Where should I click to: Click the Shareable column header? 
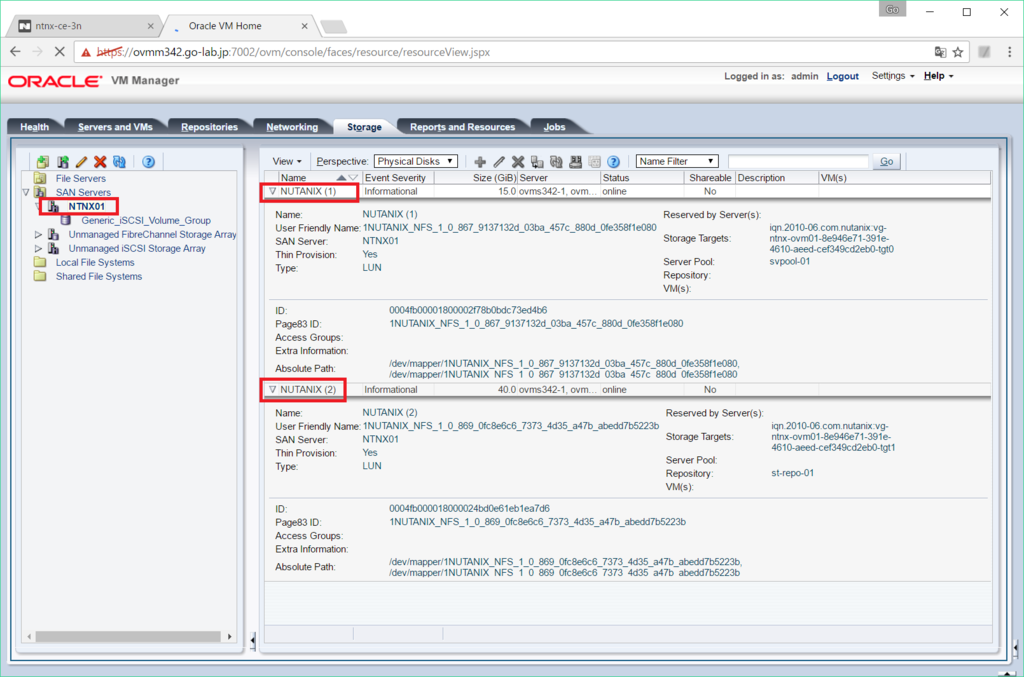[x=710, y=178]
